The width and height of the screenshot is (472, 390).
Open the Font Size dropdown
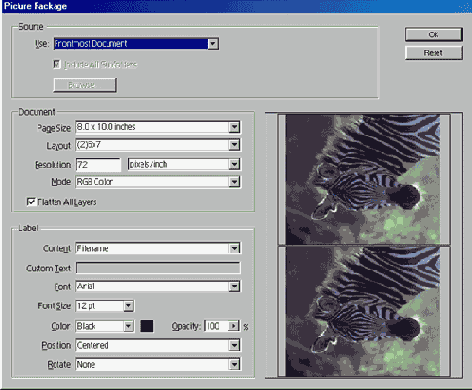105,306
